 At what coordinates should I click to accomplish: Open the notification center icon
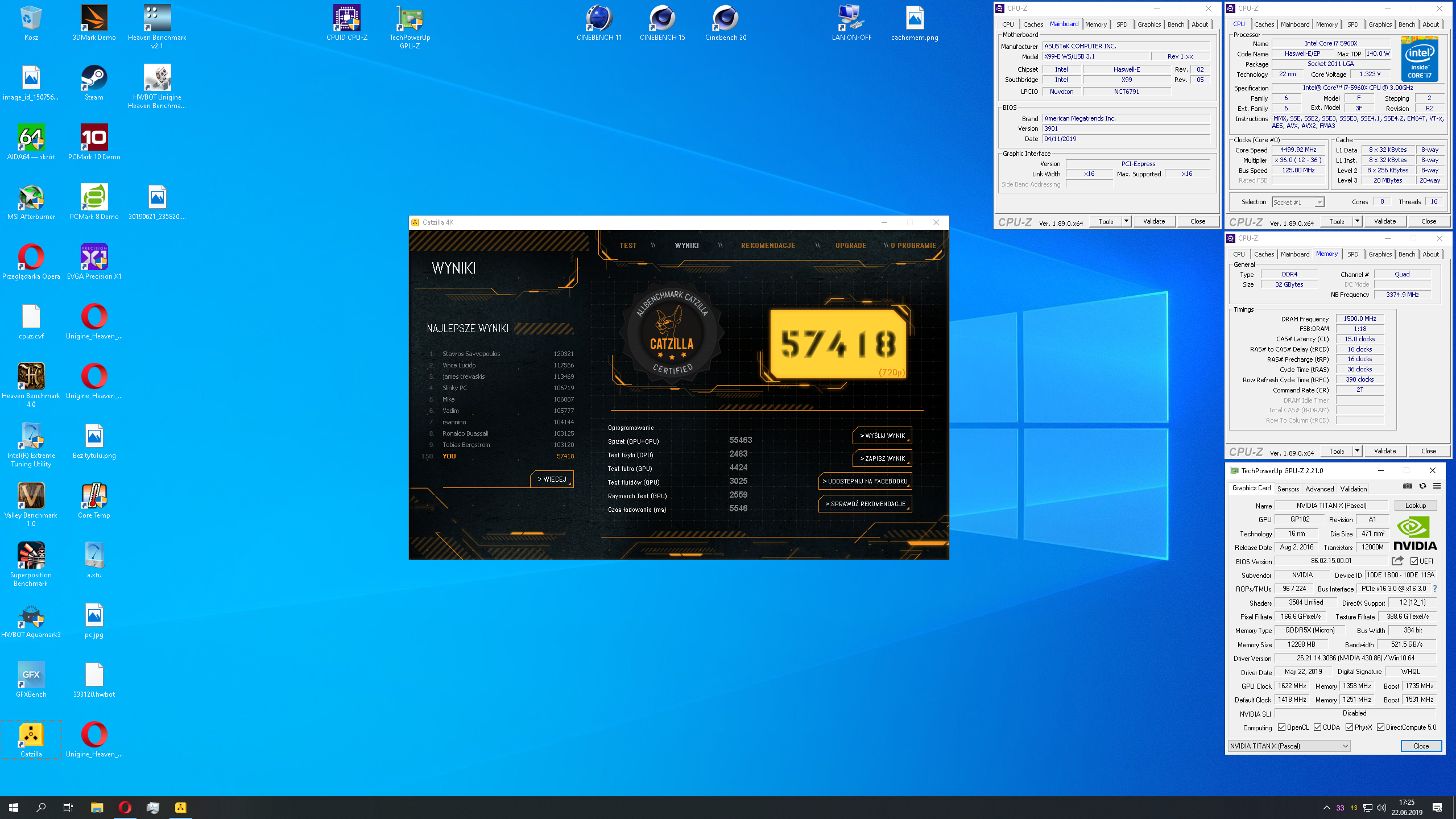point(1437,808)
